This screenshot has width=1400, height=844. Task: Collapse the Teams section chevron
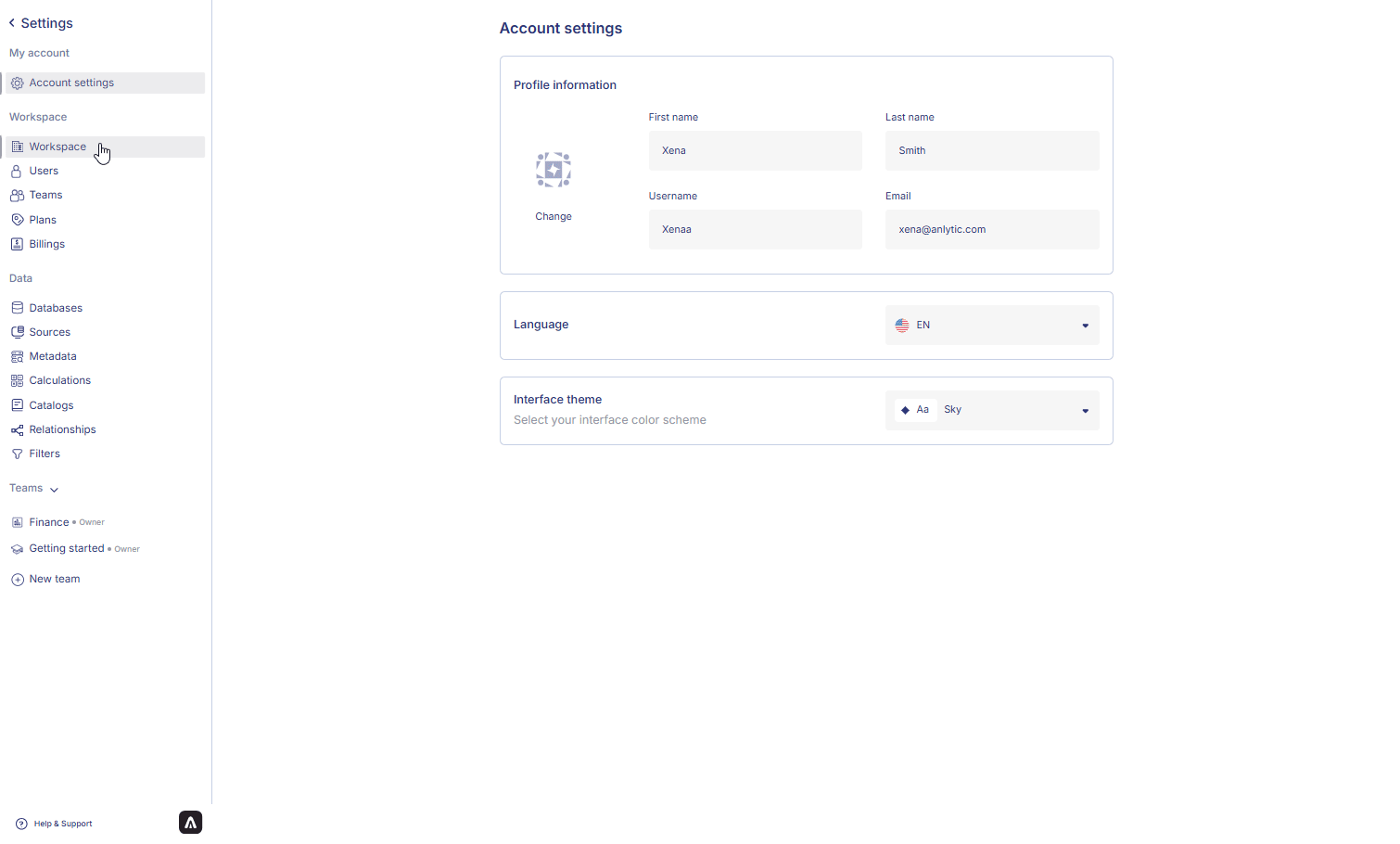[54, 490]
